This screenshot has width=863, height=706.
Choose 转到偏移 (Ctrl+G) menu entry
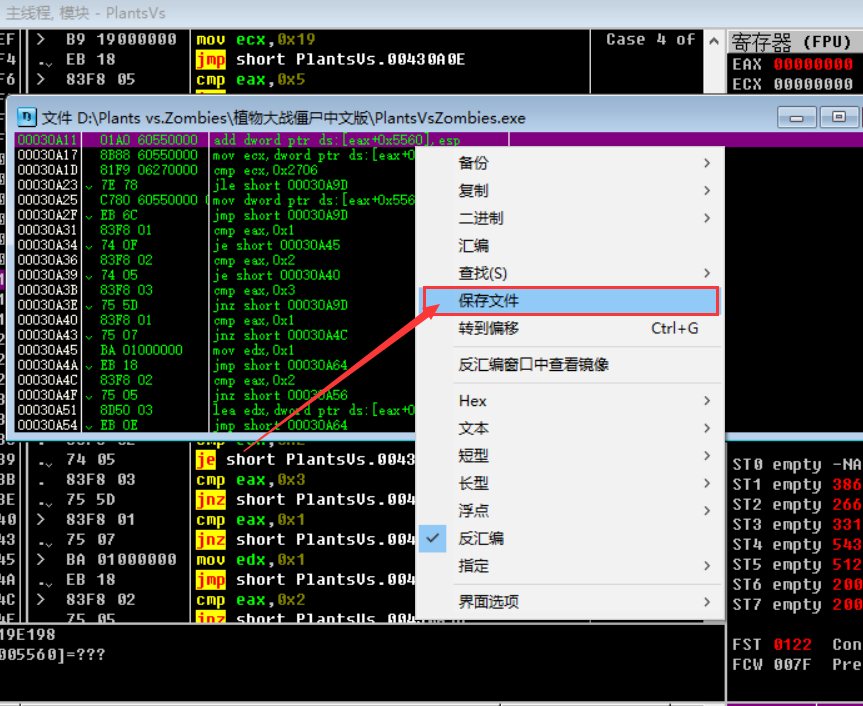570,329
